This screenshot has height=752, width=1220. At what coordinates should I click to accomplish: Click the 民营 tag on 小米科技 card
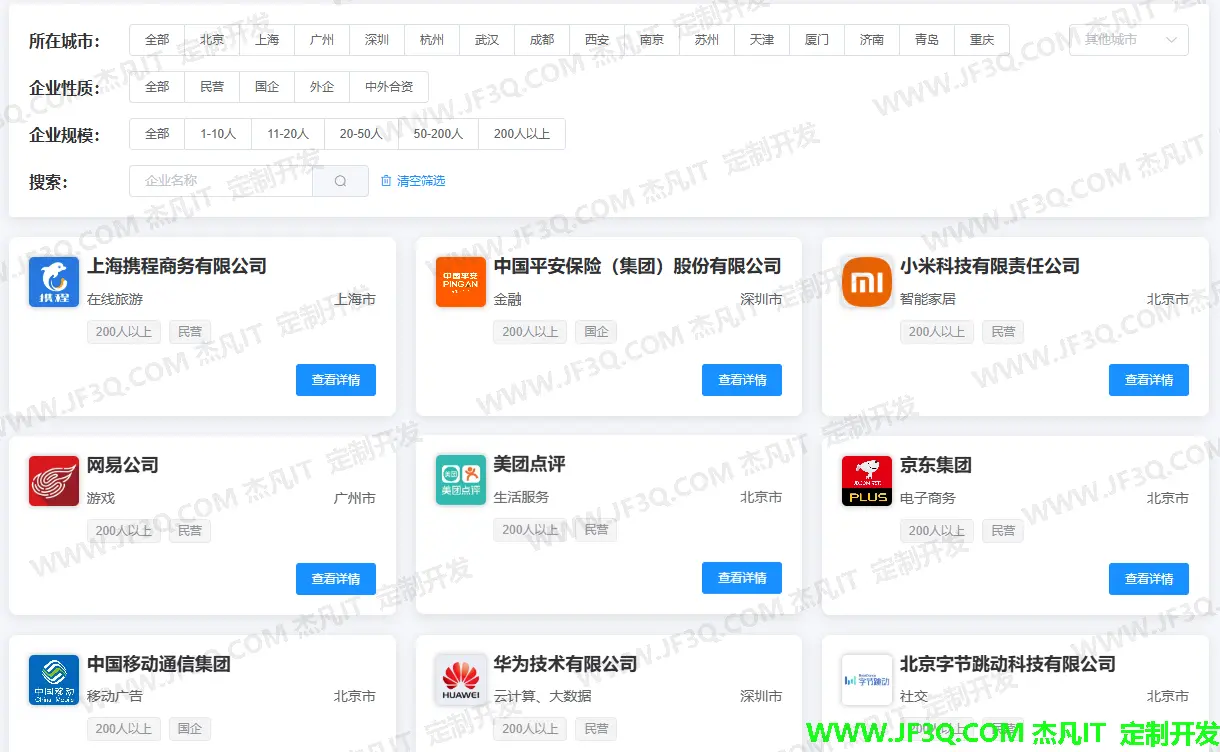(1003, 332)
